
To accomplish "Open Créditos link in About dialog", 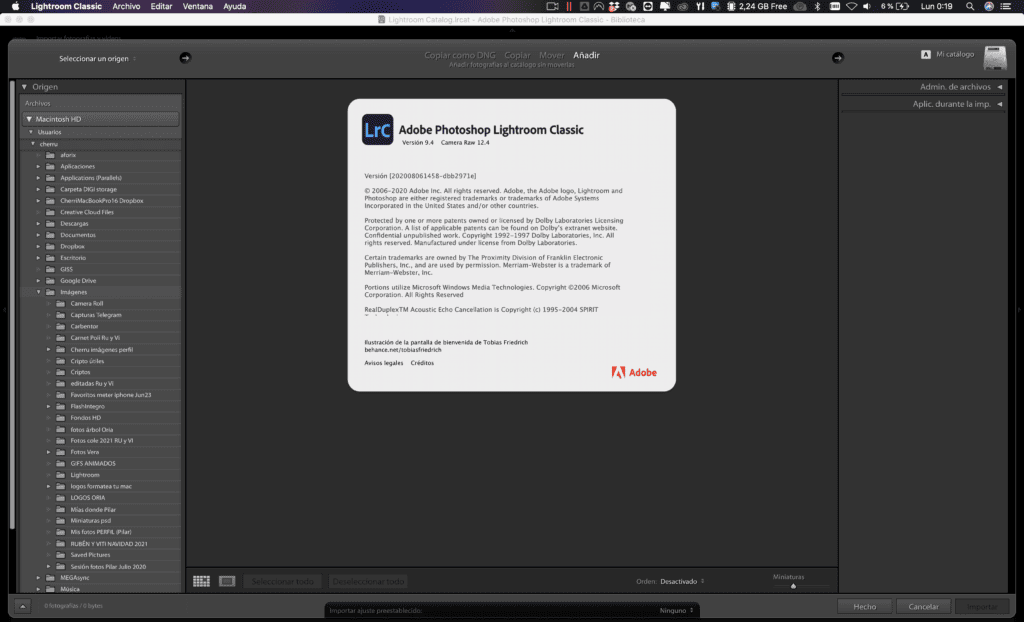I will click(x=422, y=363).
